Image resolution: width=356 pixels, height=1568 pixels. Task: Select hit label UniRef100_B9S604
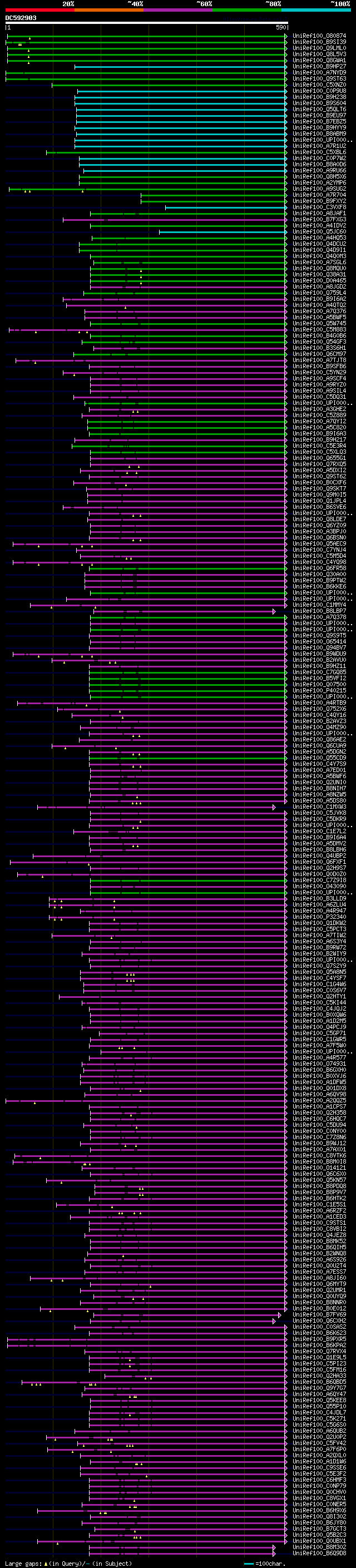(319, 103)
